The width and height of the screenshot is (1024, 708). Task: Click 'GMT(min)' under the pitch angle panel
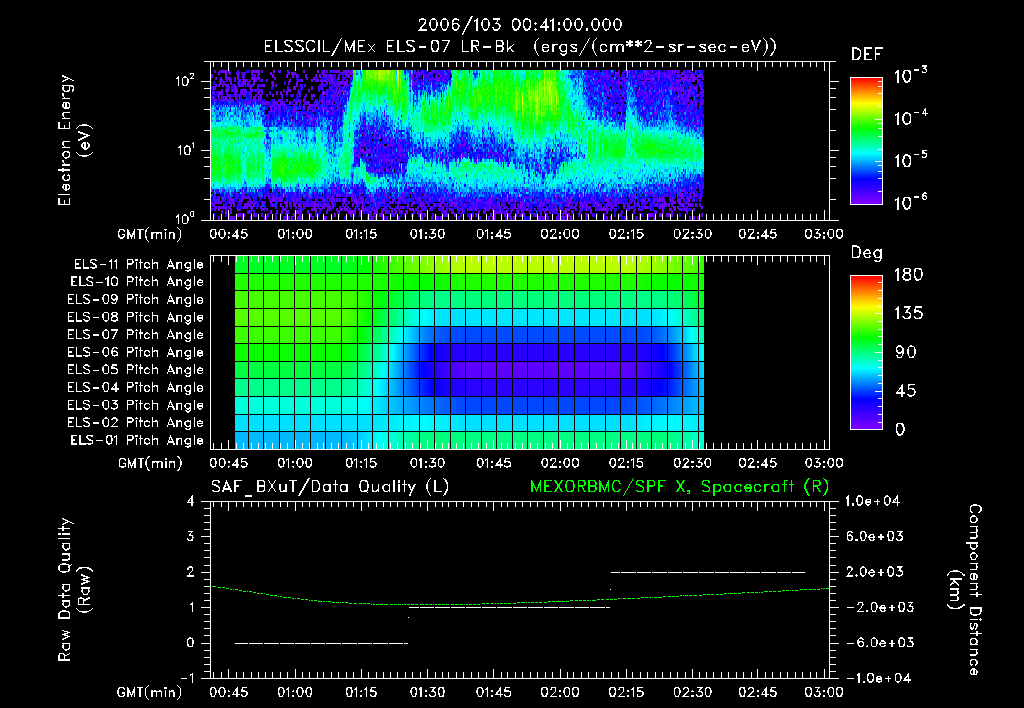[150, 463]
